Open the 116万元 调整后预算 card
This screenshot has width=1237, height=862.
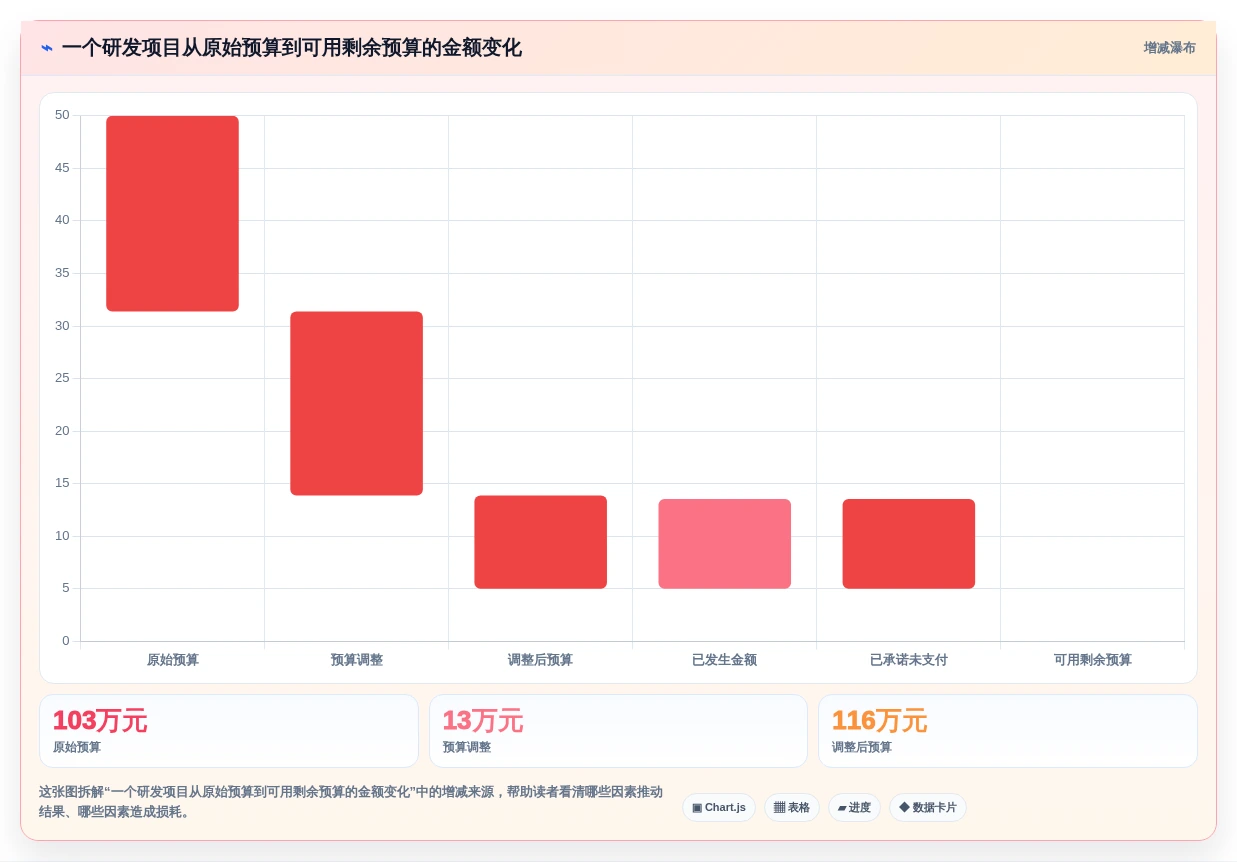click(1008, 731)
